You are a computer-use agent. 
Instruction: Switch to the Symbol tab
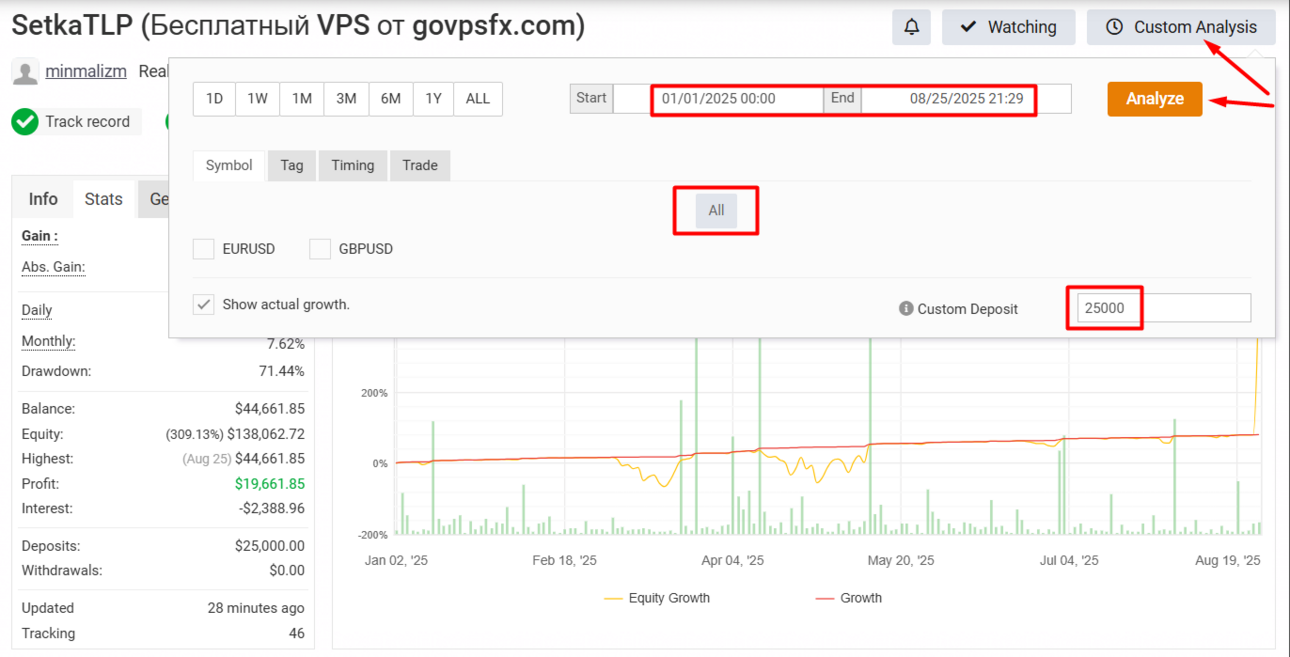229,166
